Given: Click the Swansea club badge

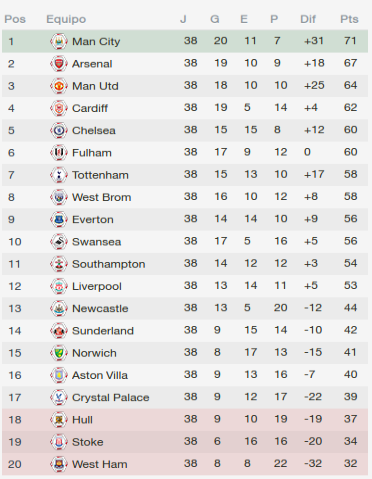Looking at the screenshot, I should [x=59, y=242].
